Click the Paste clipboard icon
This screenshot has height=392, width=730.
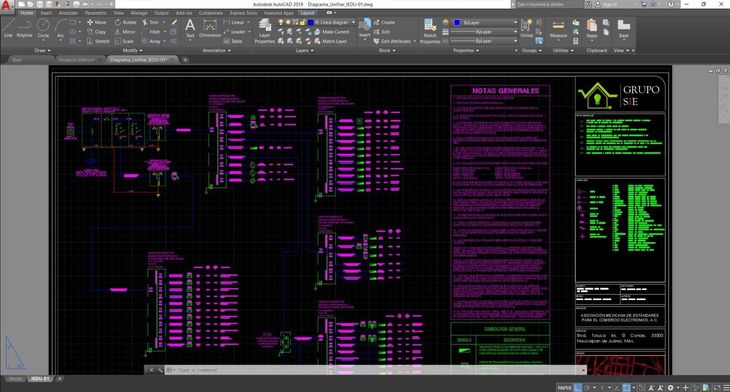592,29
